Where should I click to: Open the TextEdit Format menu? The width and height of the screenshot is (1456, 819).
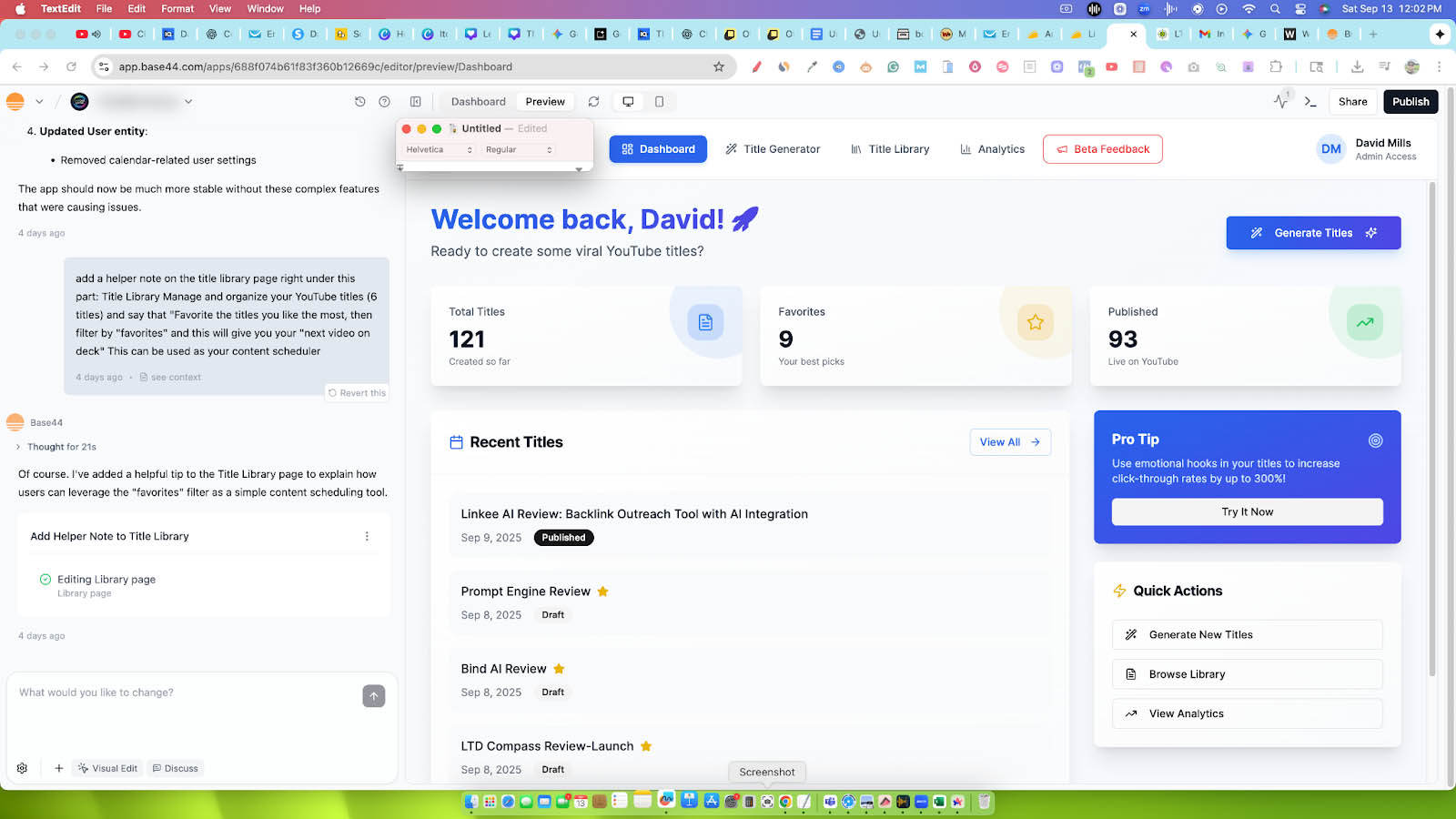pyautogui.click(x=177, y=9)
